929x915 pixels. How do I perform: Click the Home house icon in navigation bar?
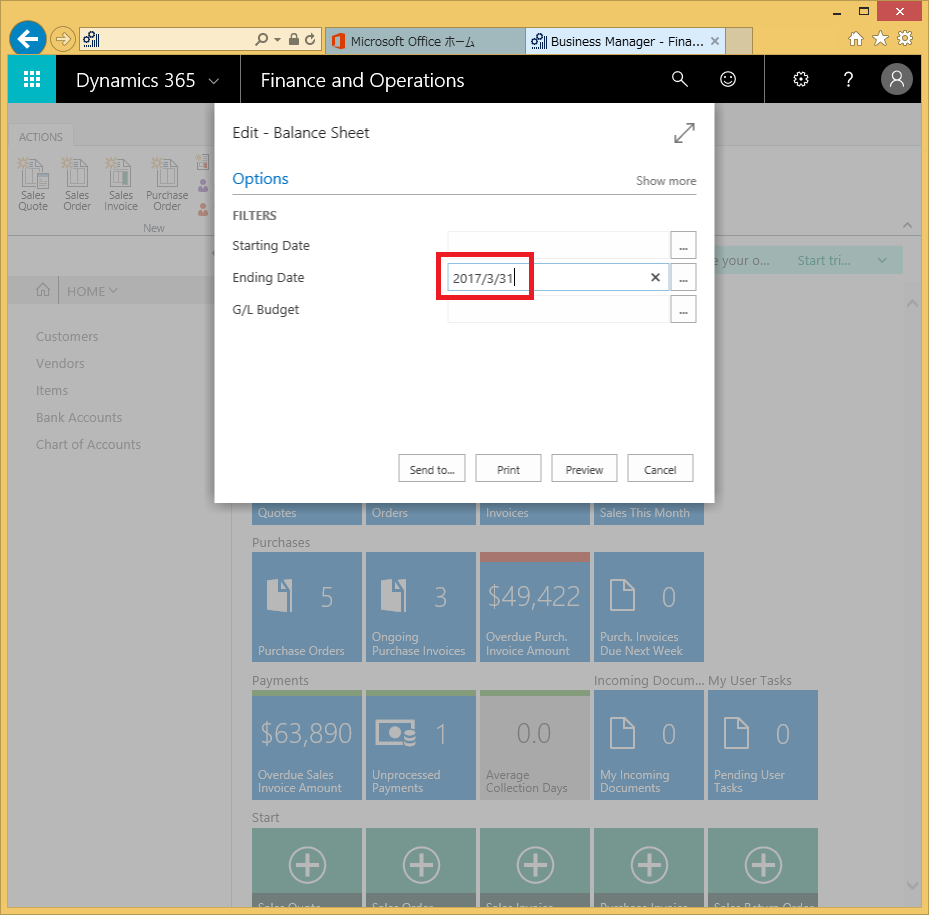click(43, 290)
